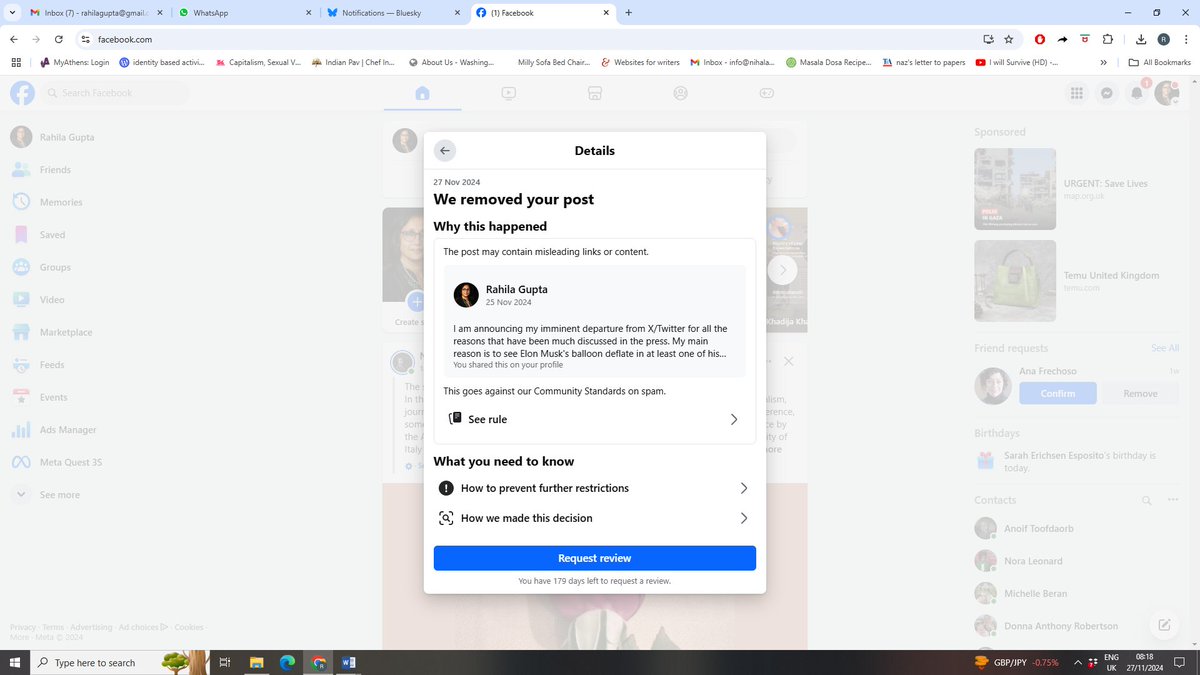Open Messenger from the top bar
The width and height of the screenshot is (1200, 675).
coord(1106,93)
